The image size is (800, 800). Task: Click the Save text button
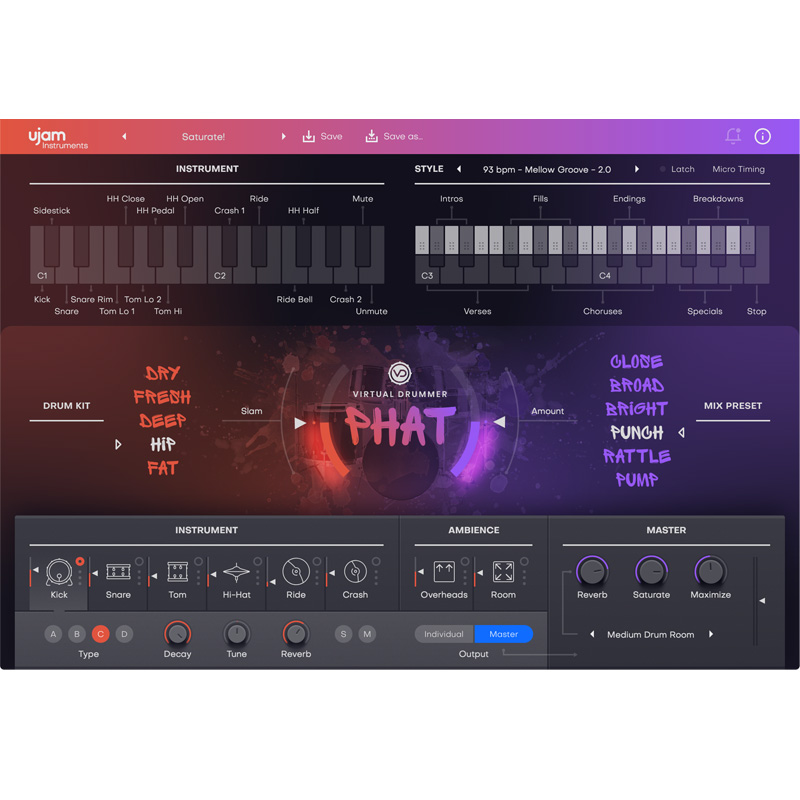[x=331, y=136]
